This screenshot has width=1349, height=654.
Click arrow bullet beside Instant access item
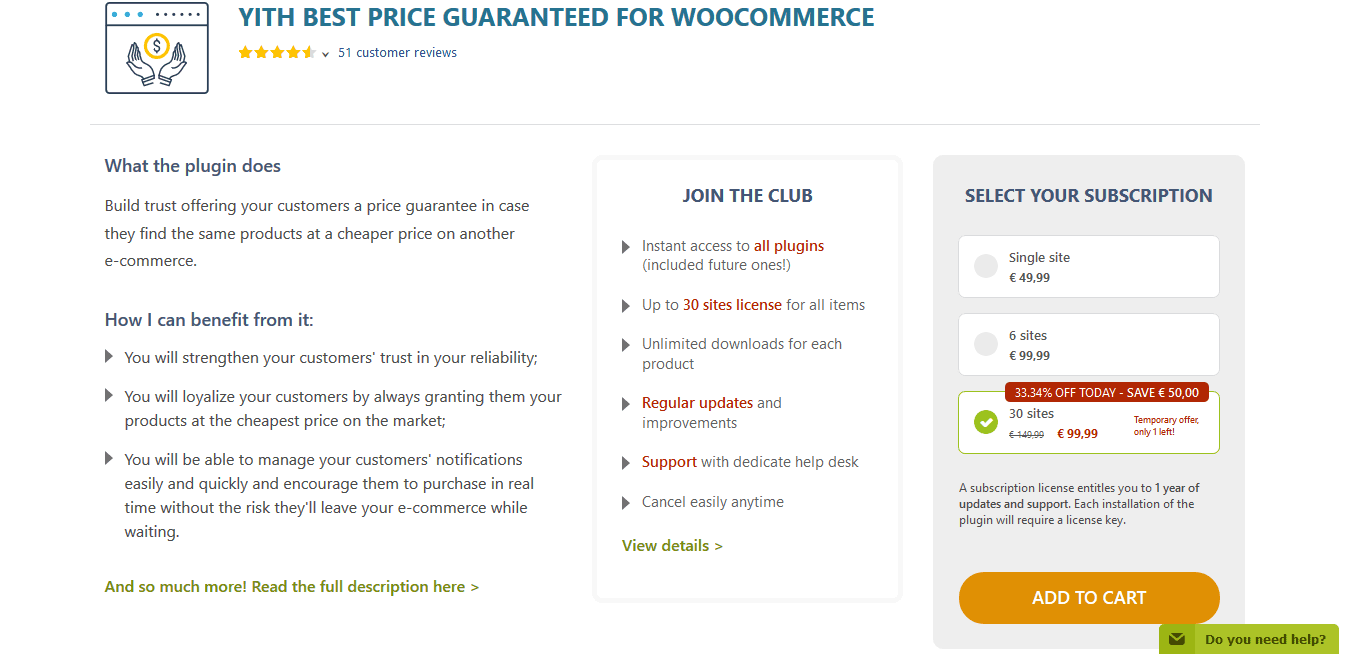tap(626, 246)
